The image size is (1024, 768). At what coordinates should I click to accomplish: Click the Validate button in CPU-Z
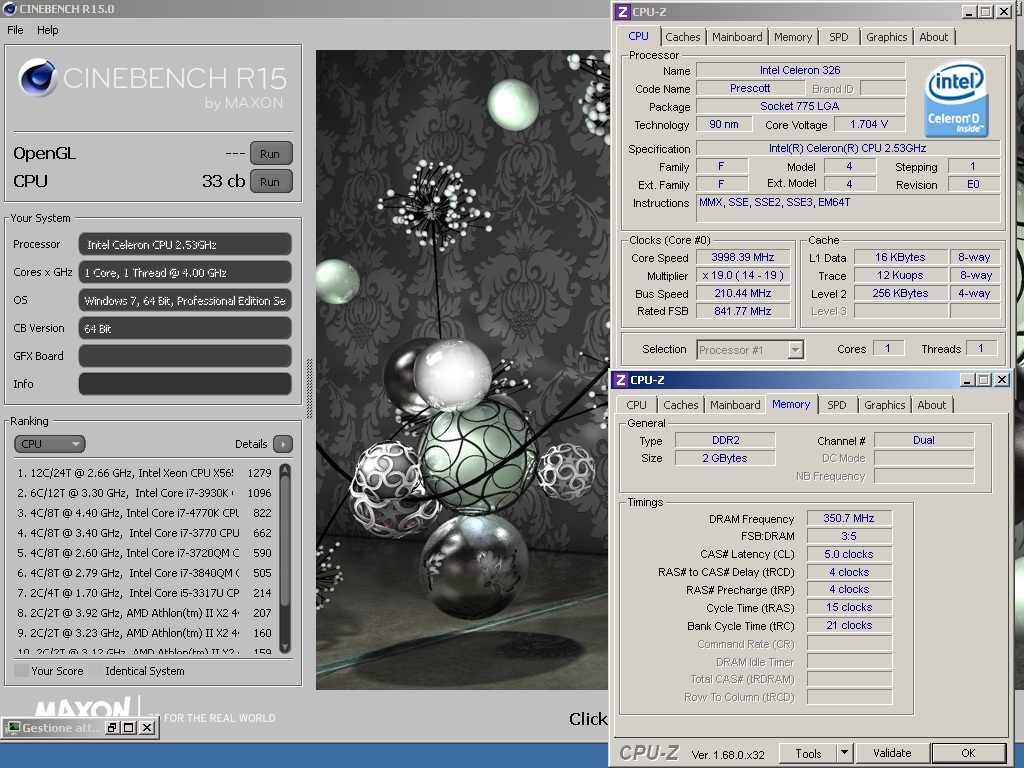tap(892, 753)
